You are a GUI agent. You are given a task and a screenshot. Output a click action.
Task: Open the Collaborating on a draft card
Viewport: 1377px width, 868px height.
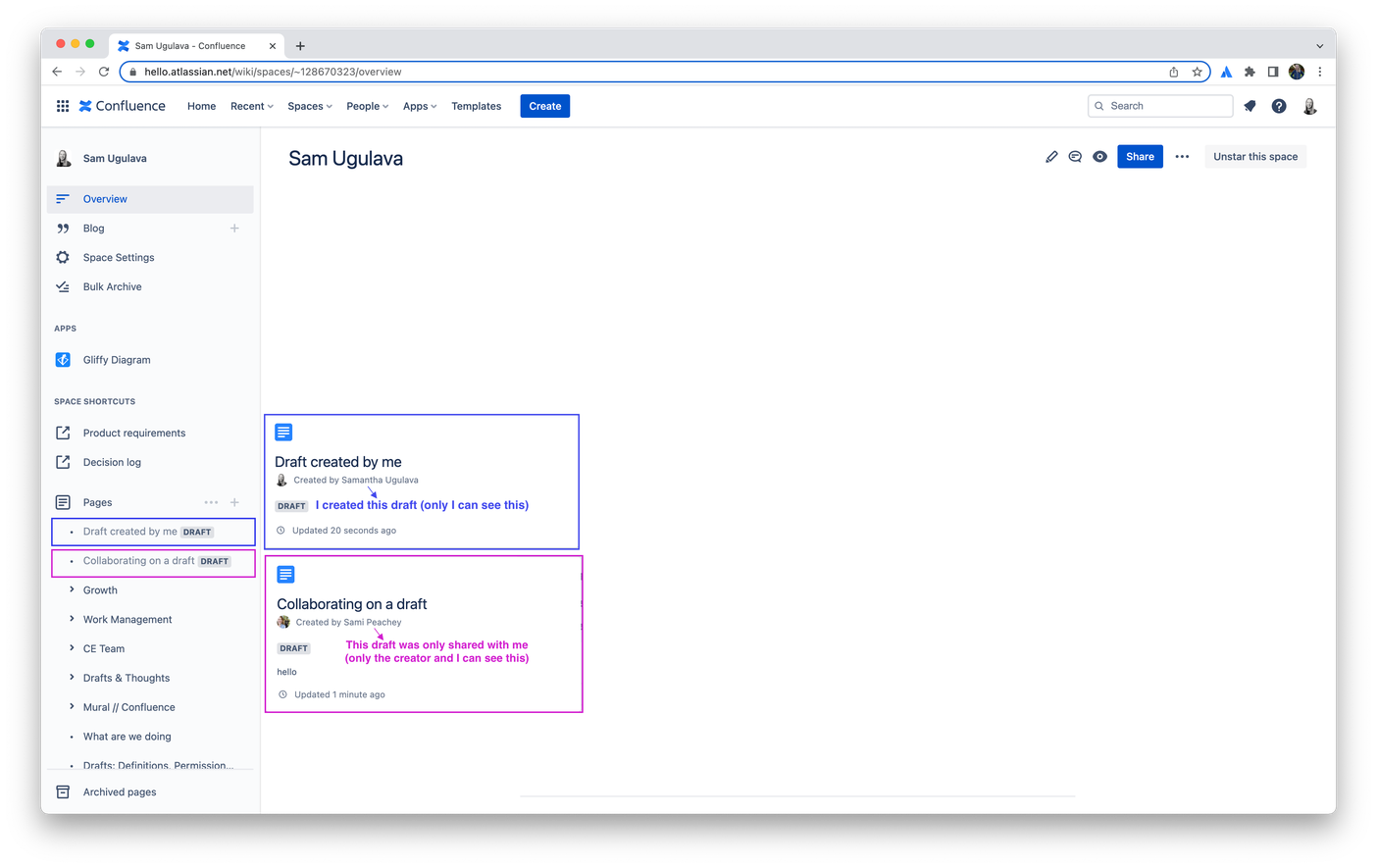point(424,634)
